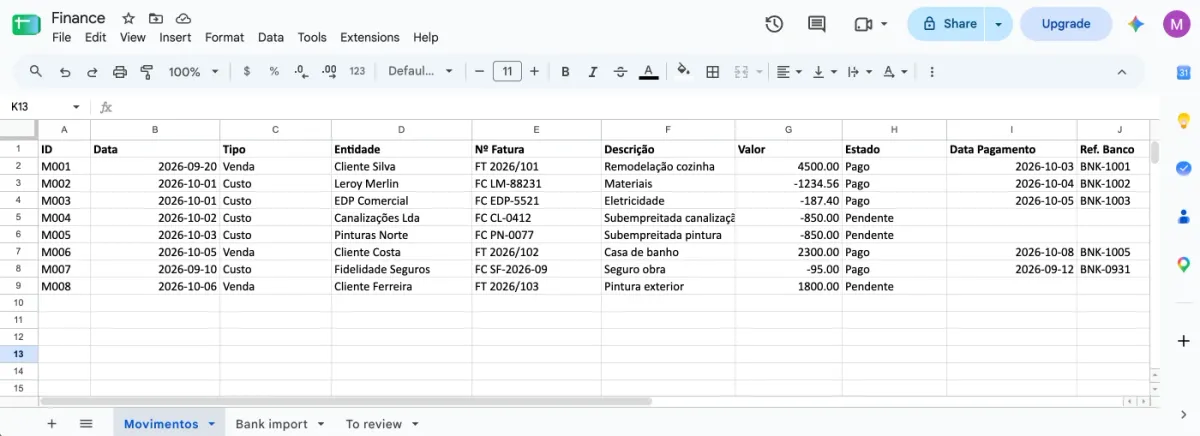
Task: Increase decimal places
Action: [x=329, y=72]
